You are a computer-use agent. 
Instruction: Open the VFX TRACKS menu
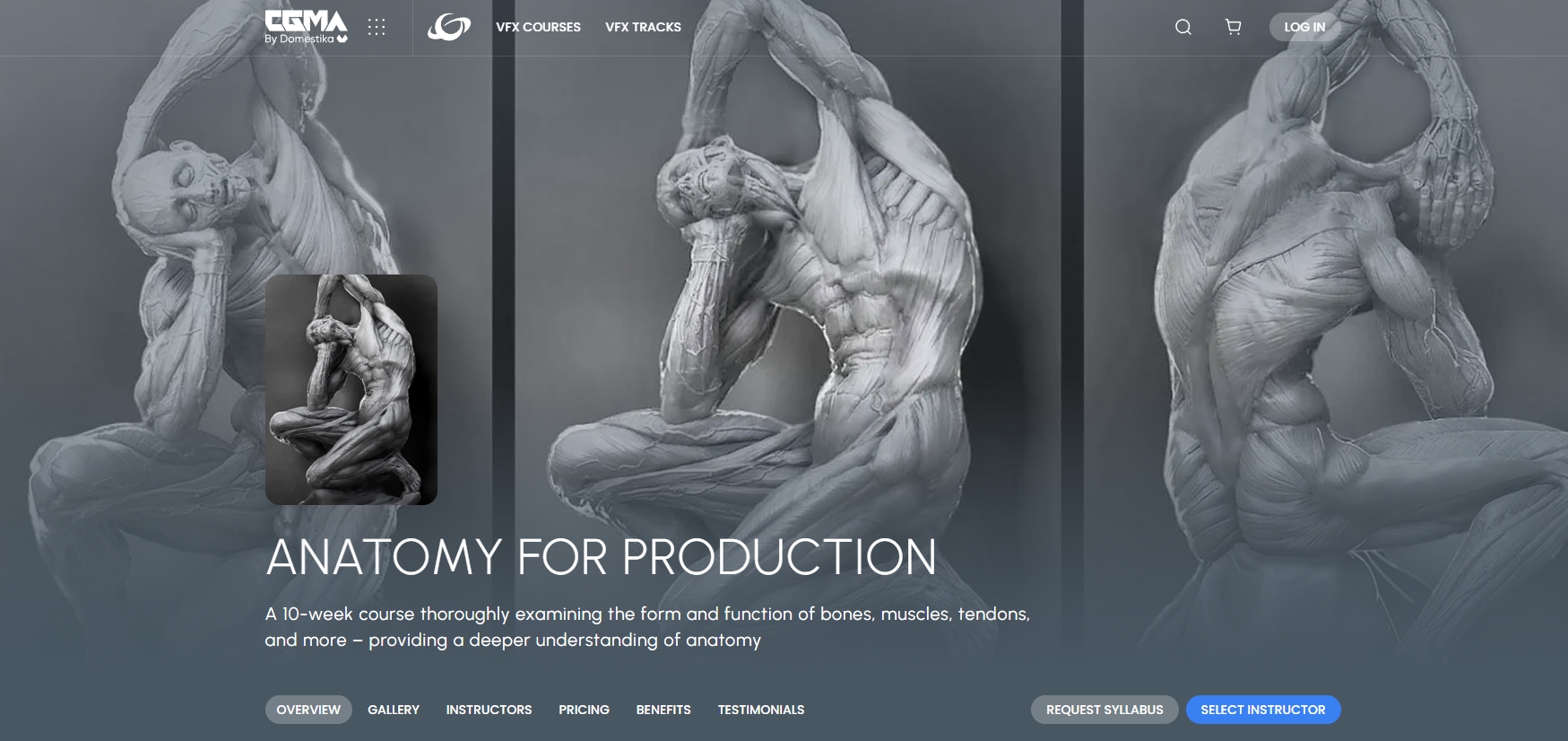tap(643, 27)
